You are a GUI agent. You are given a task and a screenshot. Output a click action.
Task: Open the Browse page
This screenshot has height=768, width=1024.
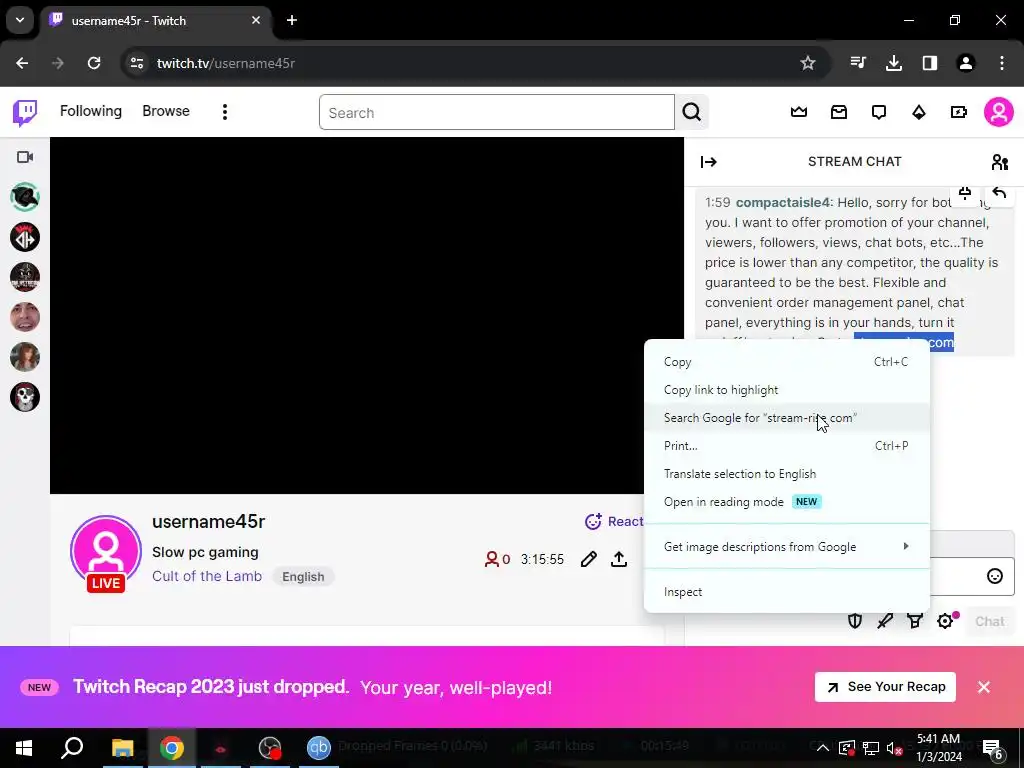(x=166, y=111)
